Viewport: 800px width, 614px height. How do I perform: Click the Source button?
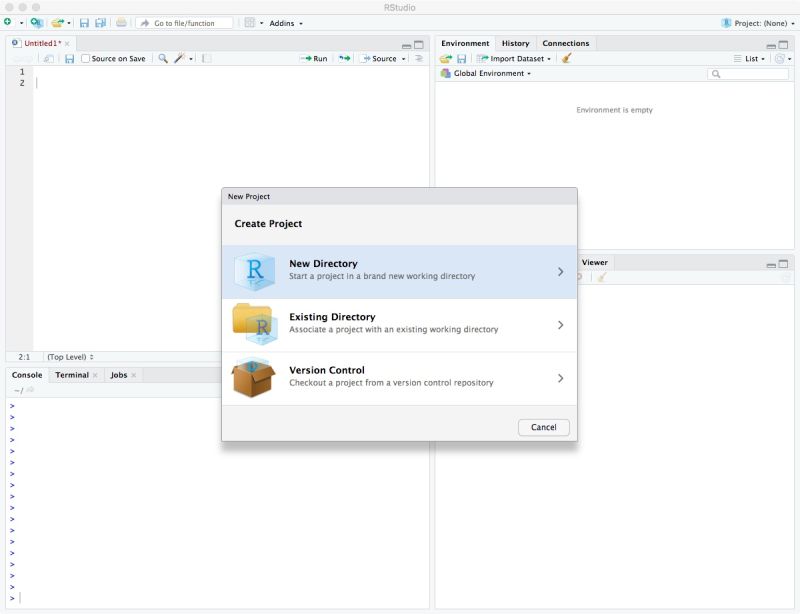[379, 59]
